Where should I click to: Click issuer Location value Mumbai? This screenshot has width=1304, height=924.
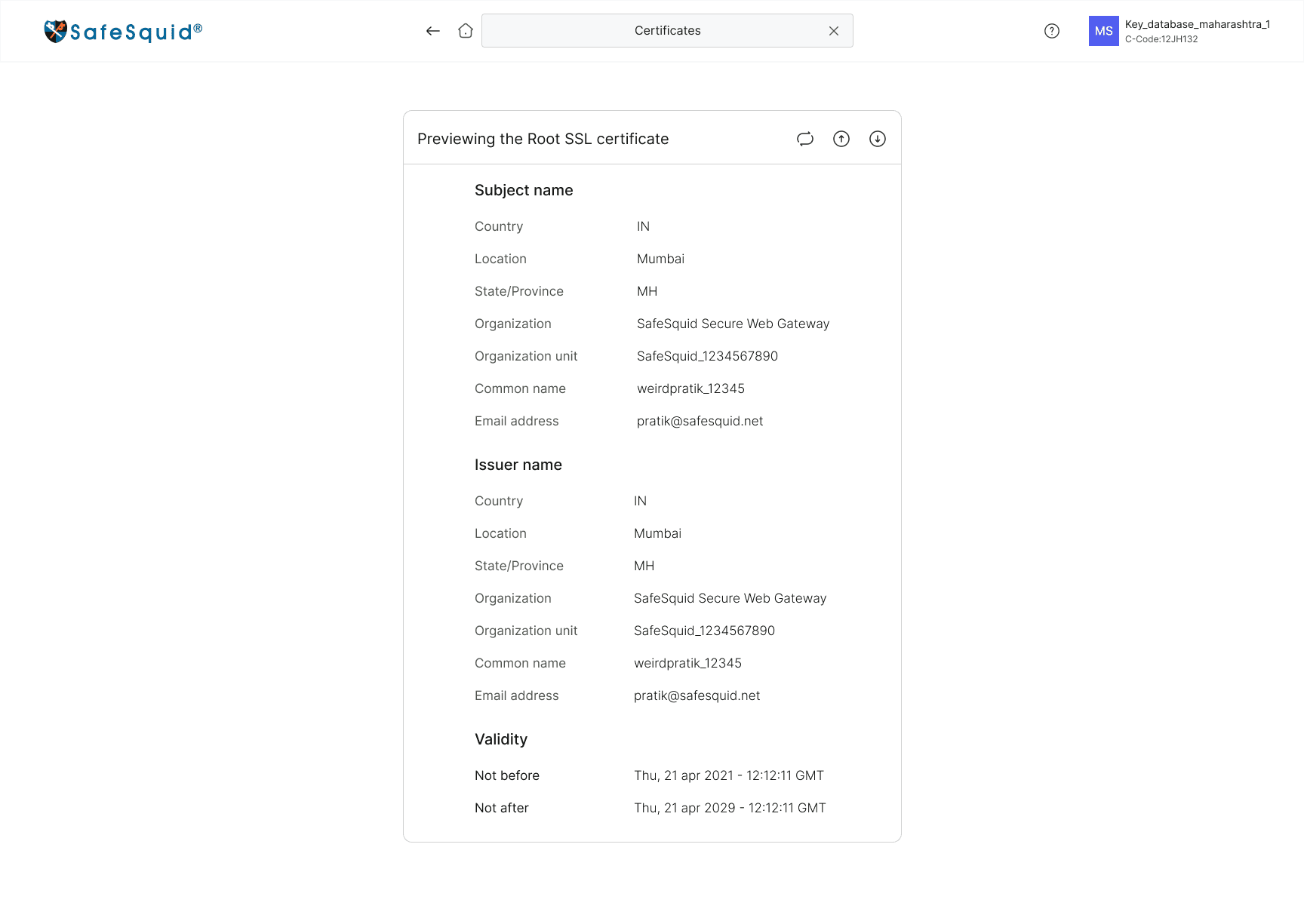(x=657, y=533)
